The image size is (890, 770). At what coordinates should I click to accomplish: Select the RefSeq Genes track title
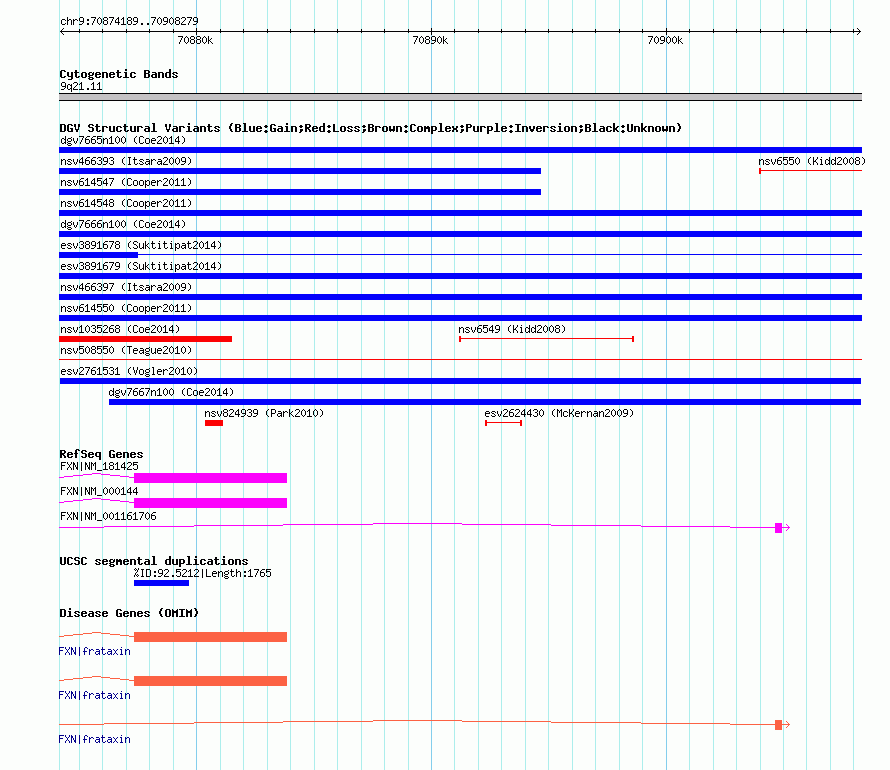click(101, 454)
